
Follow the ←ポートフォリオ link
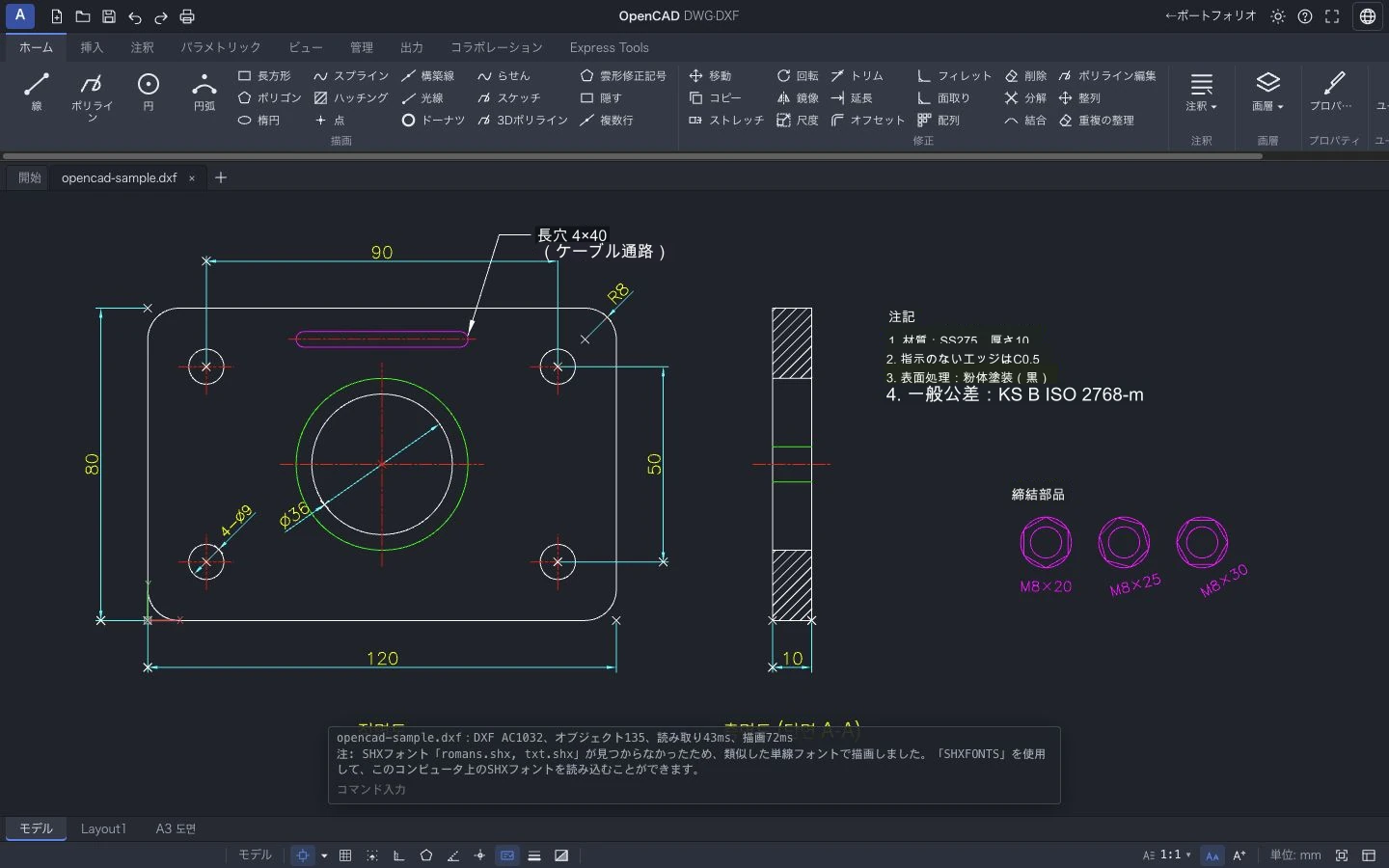1211,16
